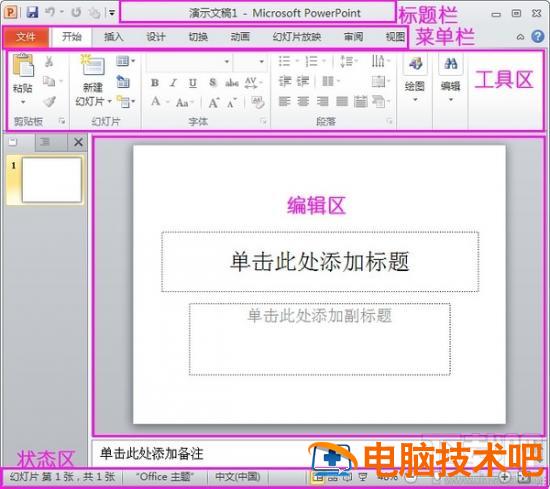Viewport: 550px width, 489px height.
Task: Toggle Bold formatting
Action: click(155, 83)
